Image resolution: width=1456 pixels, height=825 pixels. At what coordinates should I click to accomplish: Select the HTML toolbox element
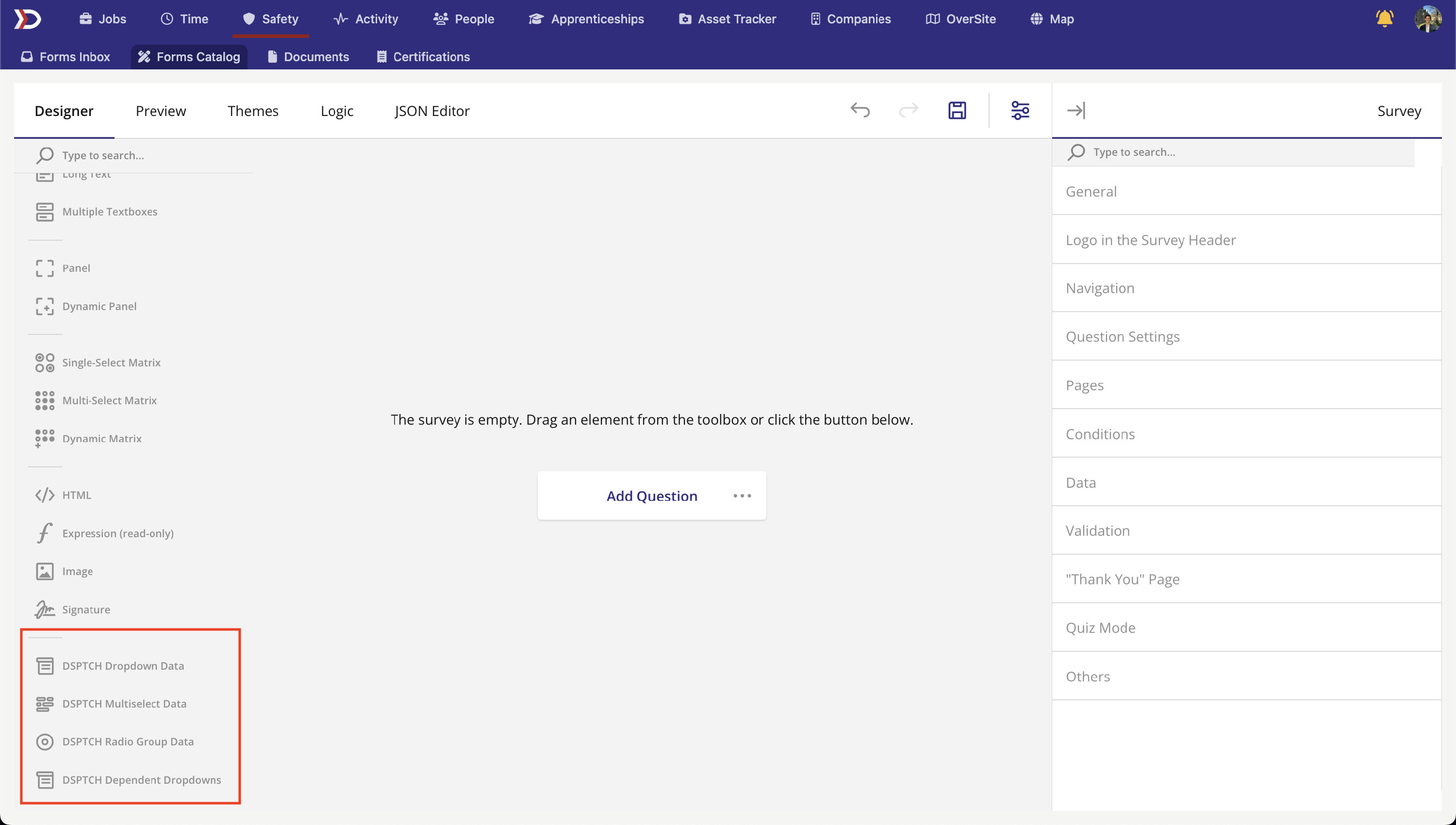pos(77,495)
